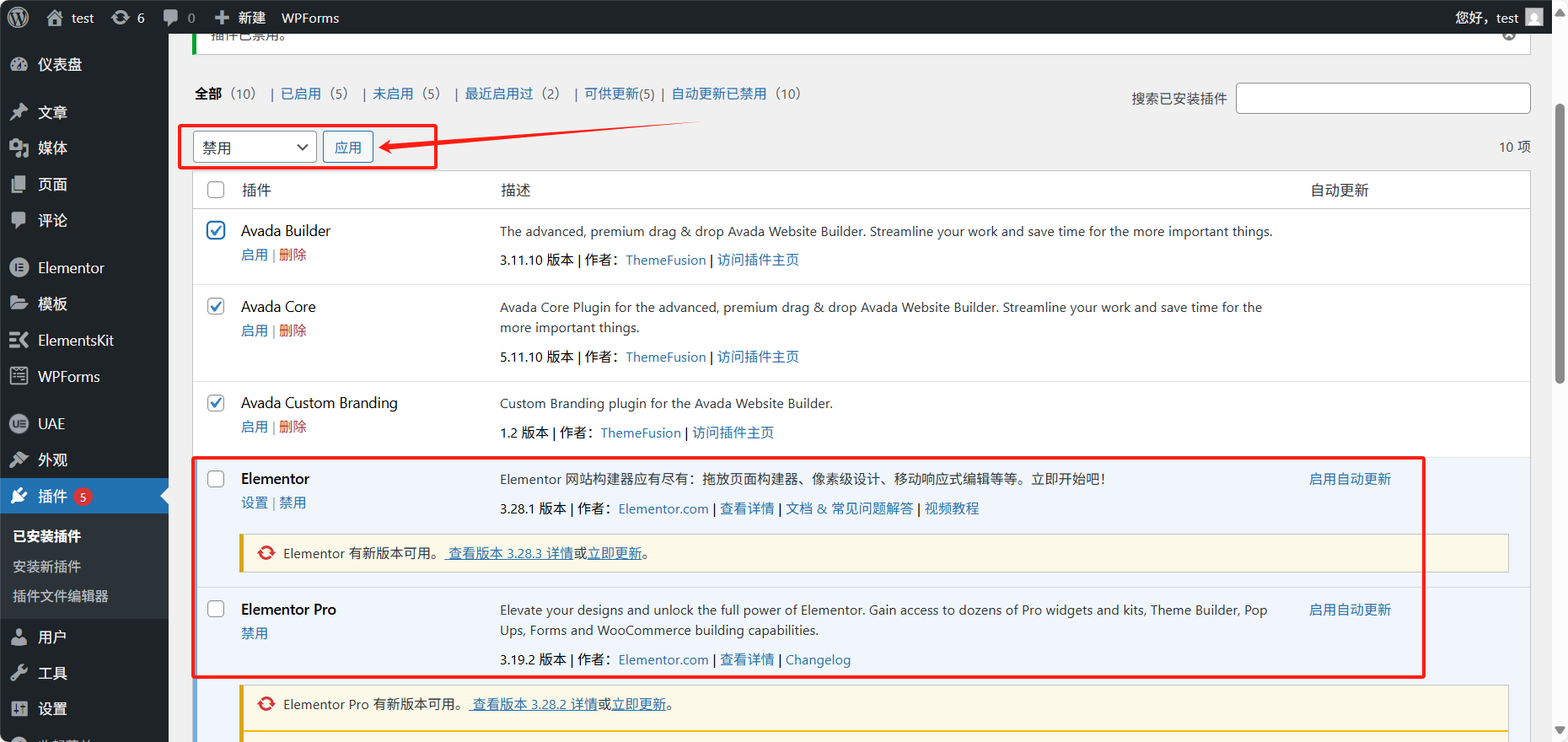Viewport: 1568px width, 742px height.
Task: Expand the 新建 menu in admin bar
Action: pyautogui.click(x=240, y=18)
